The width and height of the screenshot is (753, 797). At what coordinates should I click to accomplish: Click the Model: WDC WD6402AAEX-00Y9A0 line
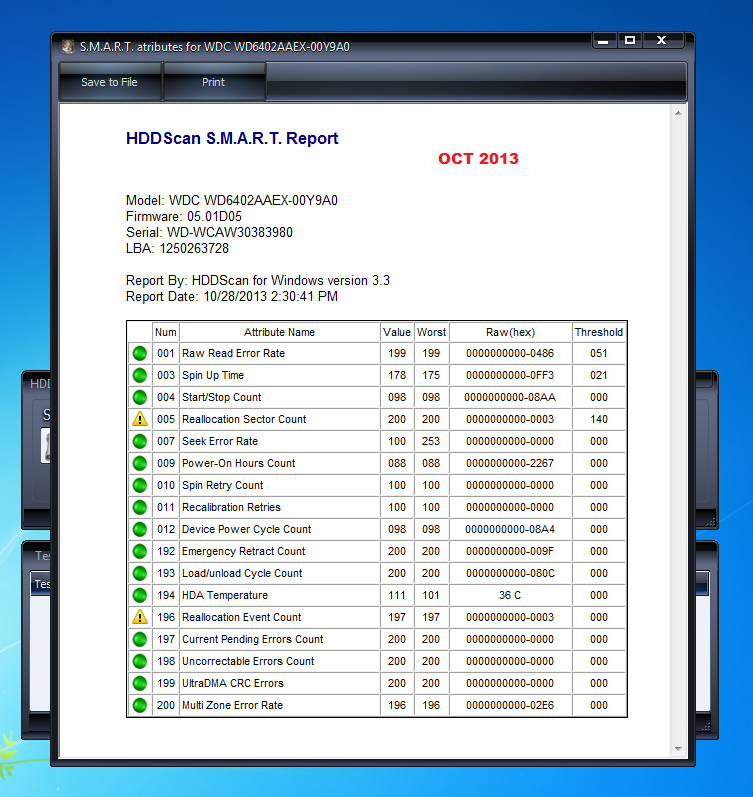click(x=232, y=200)
